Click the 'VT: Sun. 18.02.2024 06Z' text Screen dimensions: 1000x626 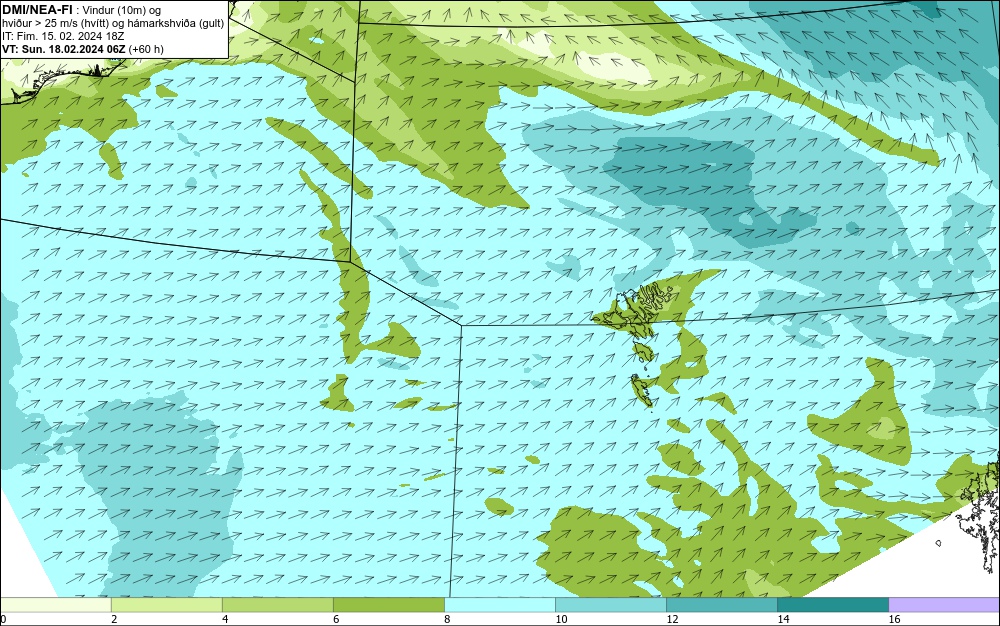[x=64, y=49]
